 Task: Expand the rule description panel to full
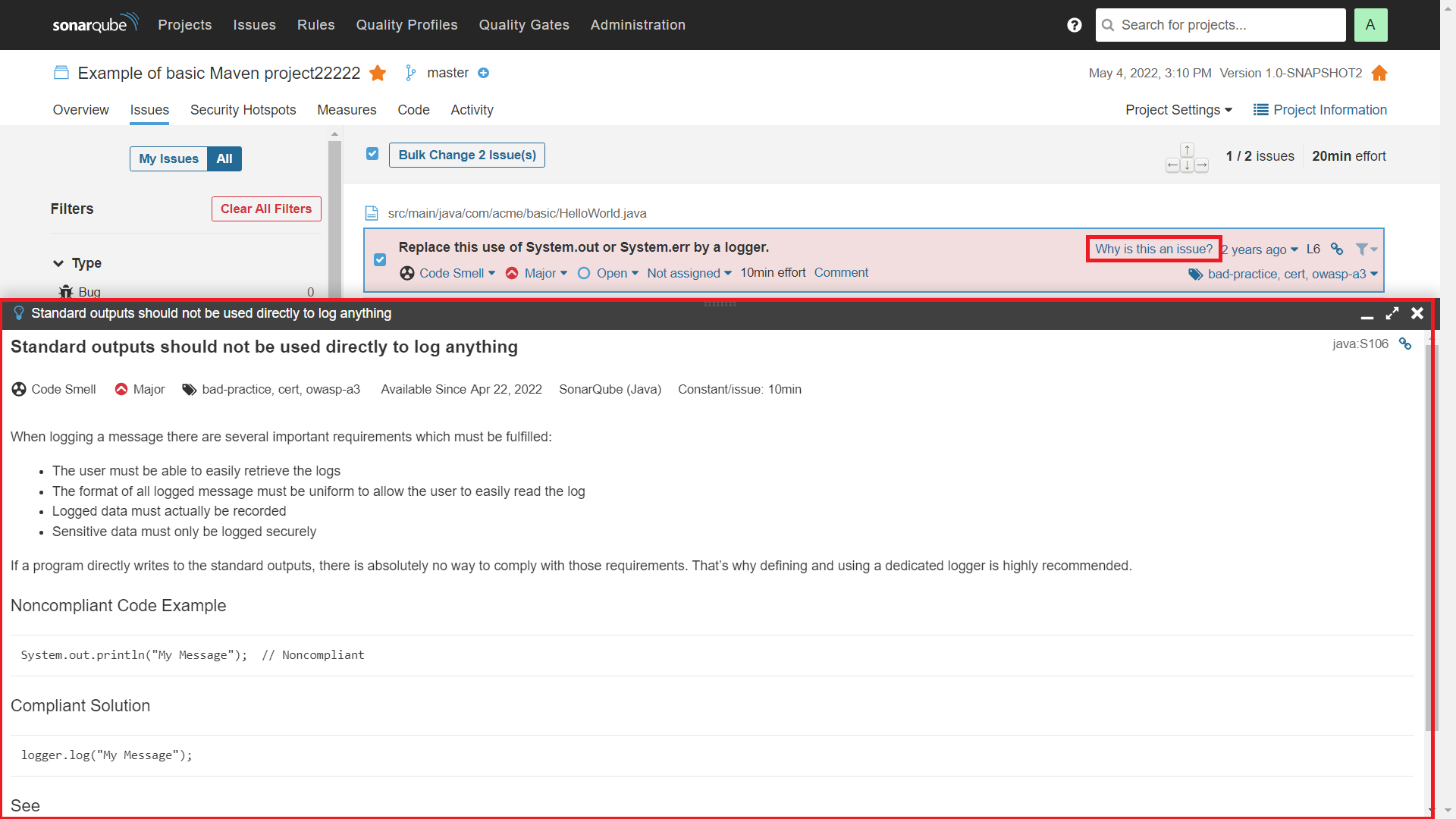[x=1392, y=313]
